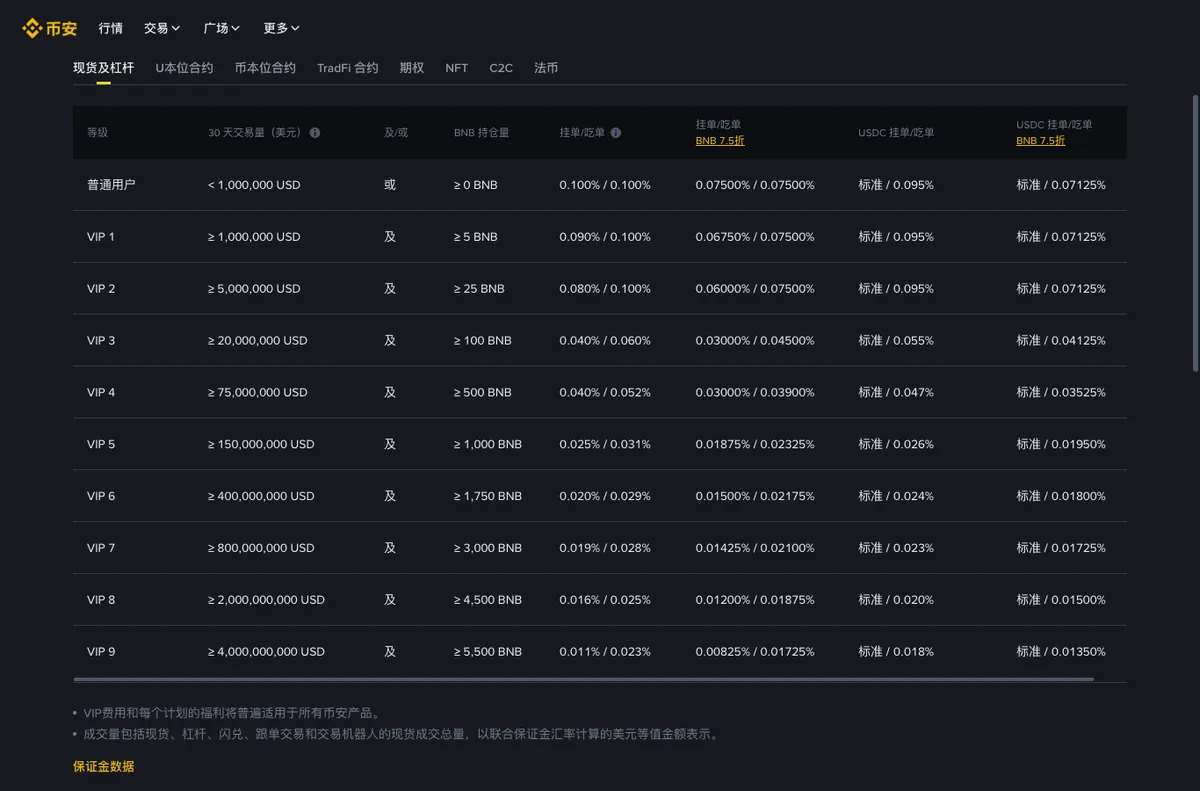The width and height of the screenshot is (1200, 791).
Task: Click the 标准 / 0.01350% cell
Action: [1061, 652]
